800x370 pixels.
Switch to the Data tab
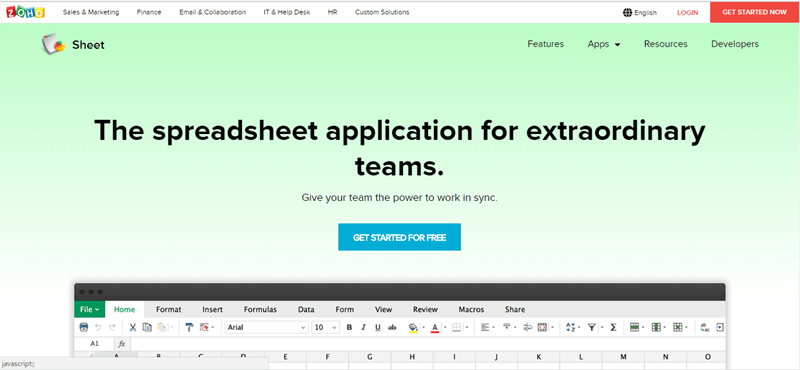pyautogui.click(x=306, y=309)
